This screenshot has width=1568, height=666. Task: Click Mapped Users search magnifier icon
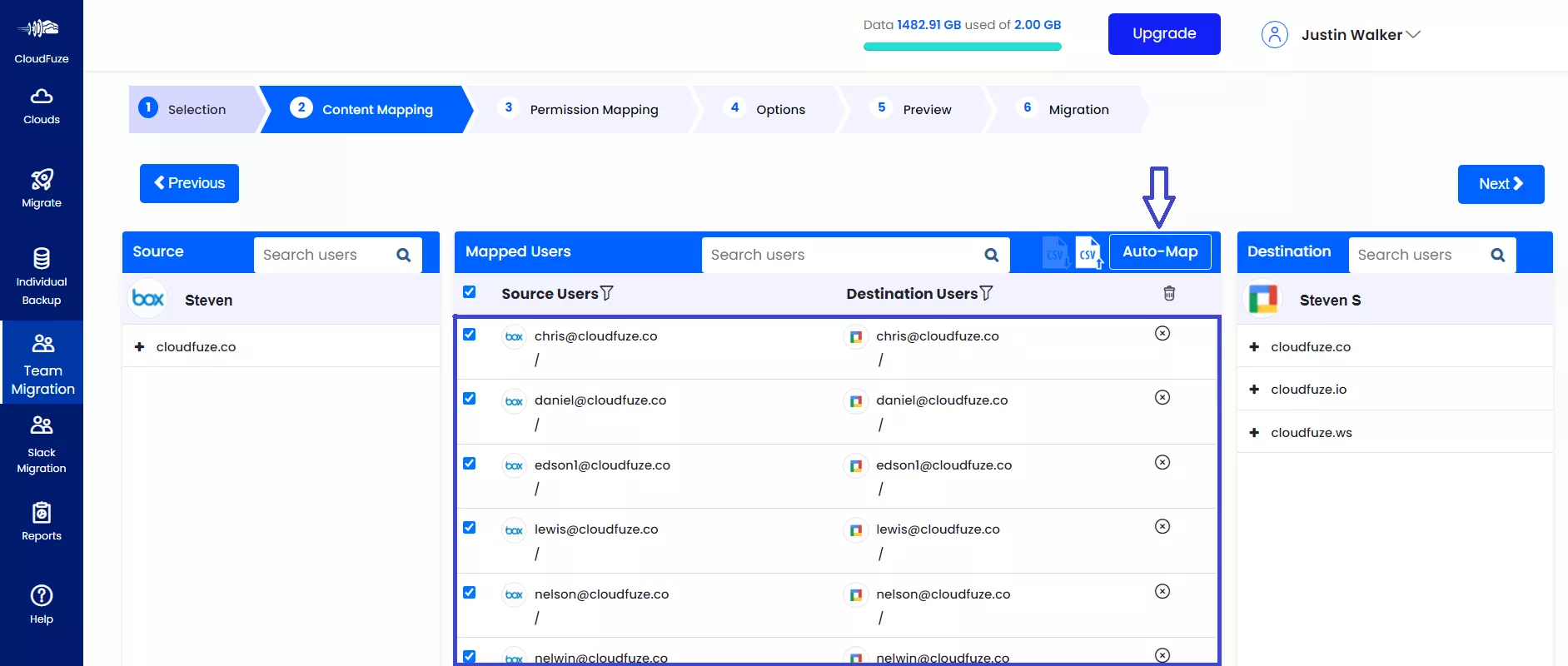[992, 255]
